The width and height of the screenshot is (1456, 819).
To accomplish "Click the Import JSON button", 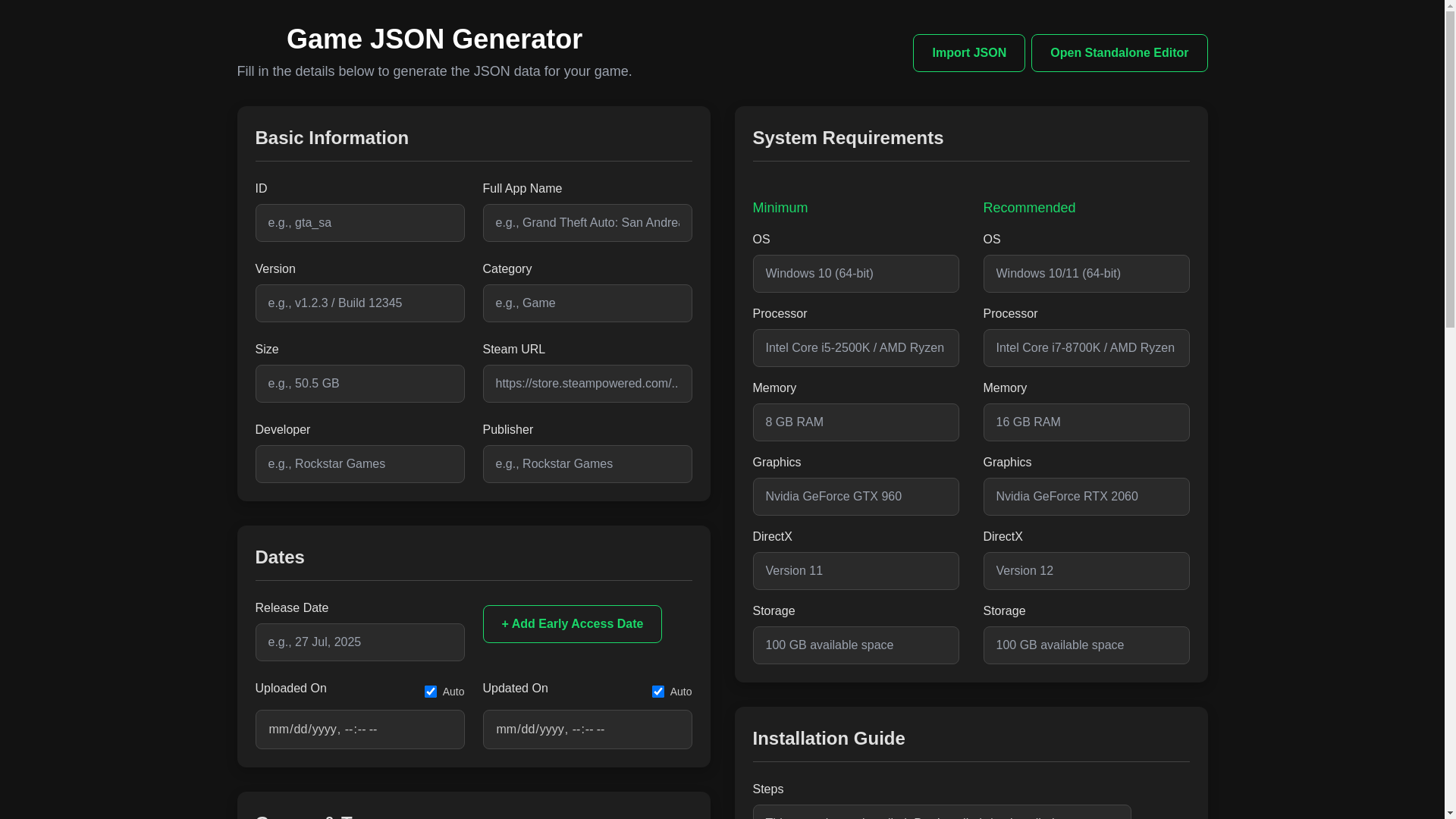I will click(x=968, y=53).
